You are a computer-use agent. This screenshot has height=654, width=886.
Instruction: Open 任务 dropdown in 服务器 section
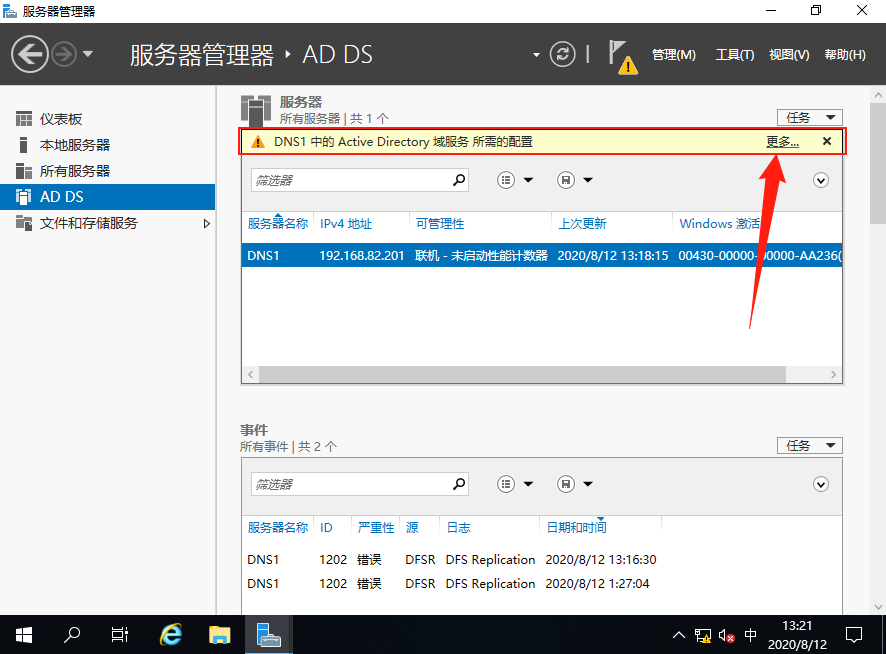point(810,118)
